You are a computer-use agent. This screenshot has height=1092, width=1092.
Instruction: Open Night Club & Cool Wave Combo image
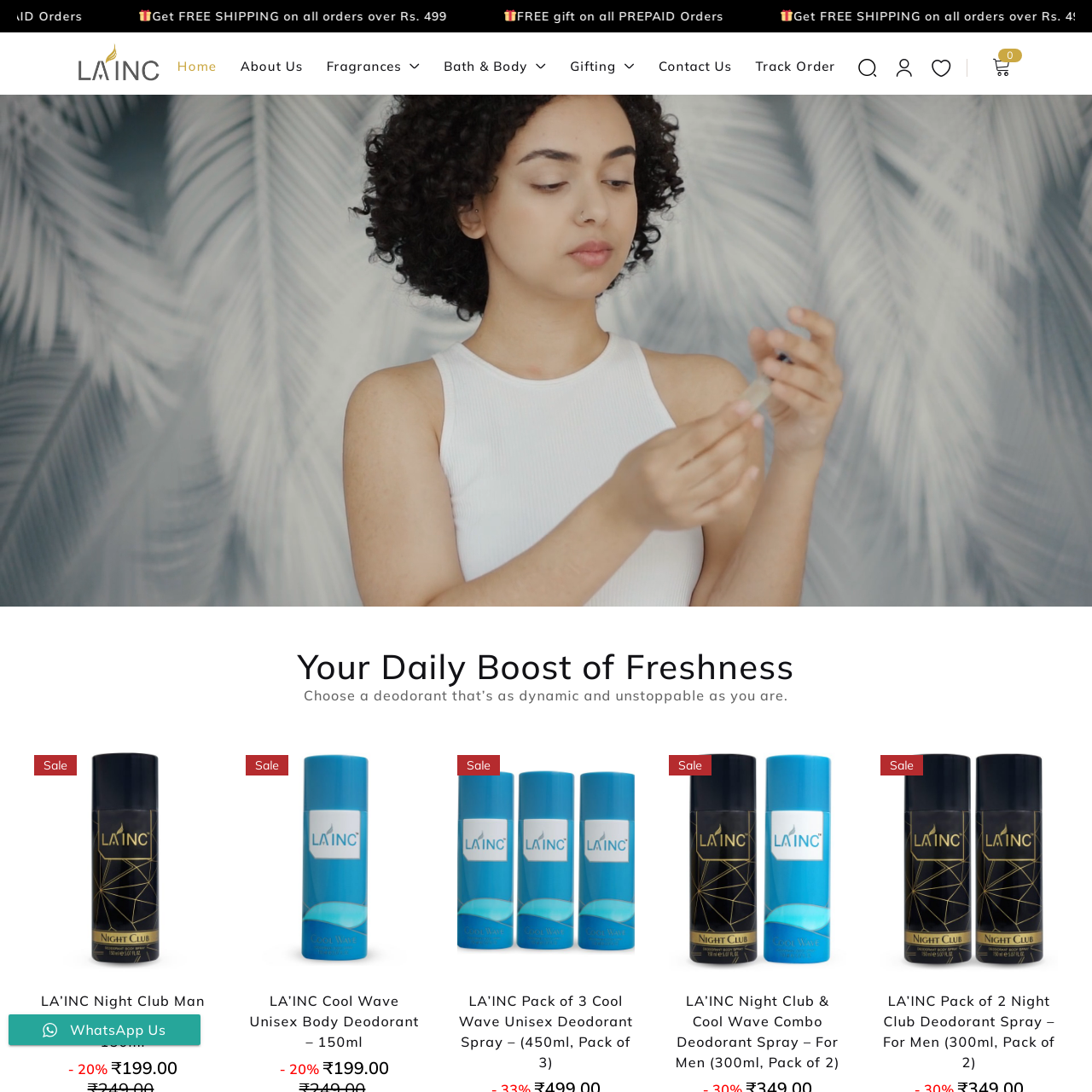pos(758,860)
